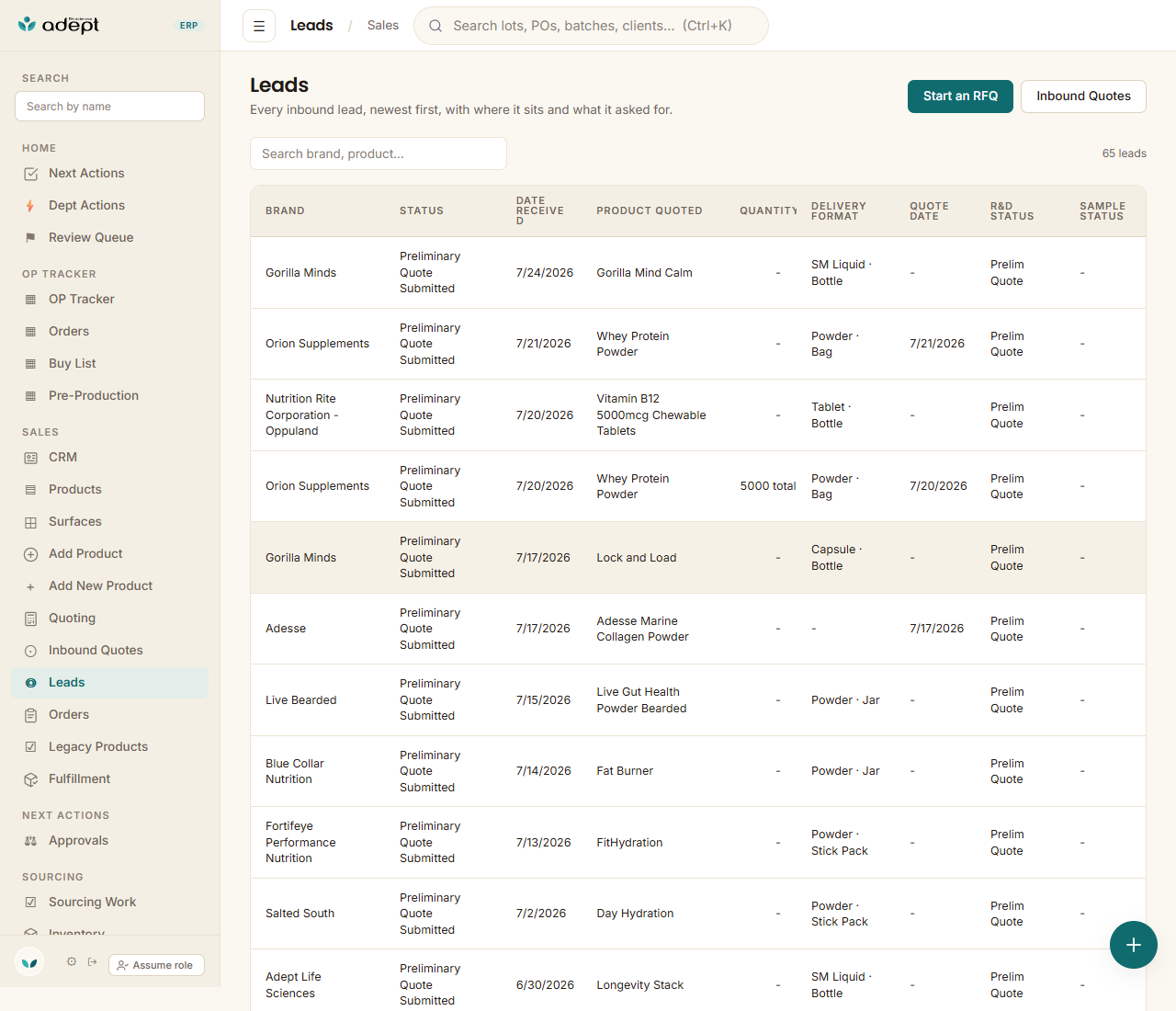1176x1011 pixels.
Task: Click the logout arrow icon
Action: click(92, 961)
